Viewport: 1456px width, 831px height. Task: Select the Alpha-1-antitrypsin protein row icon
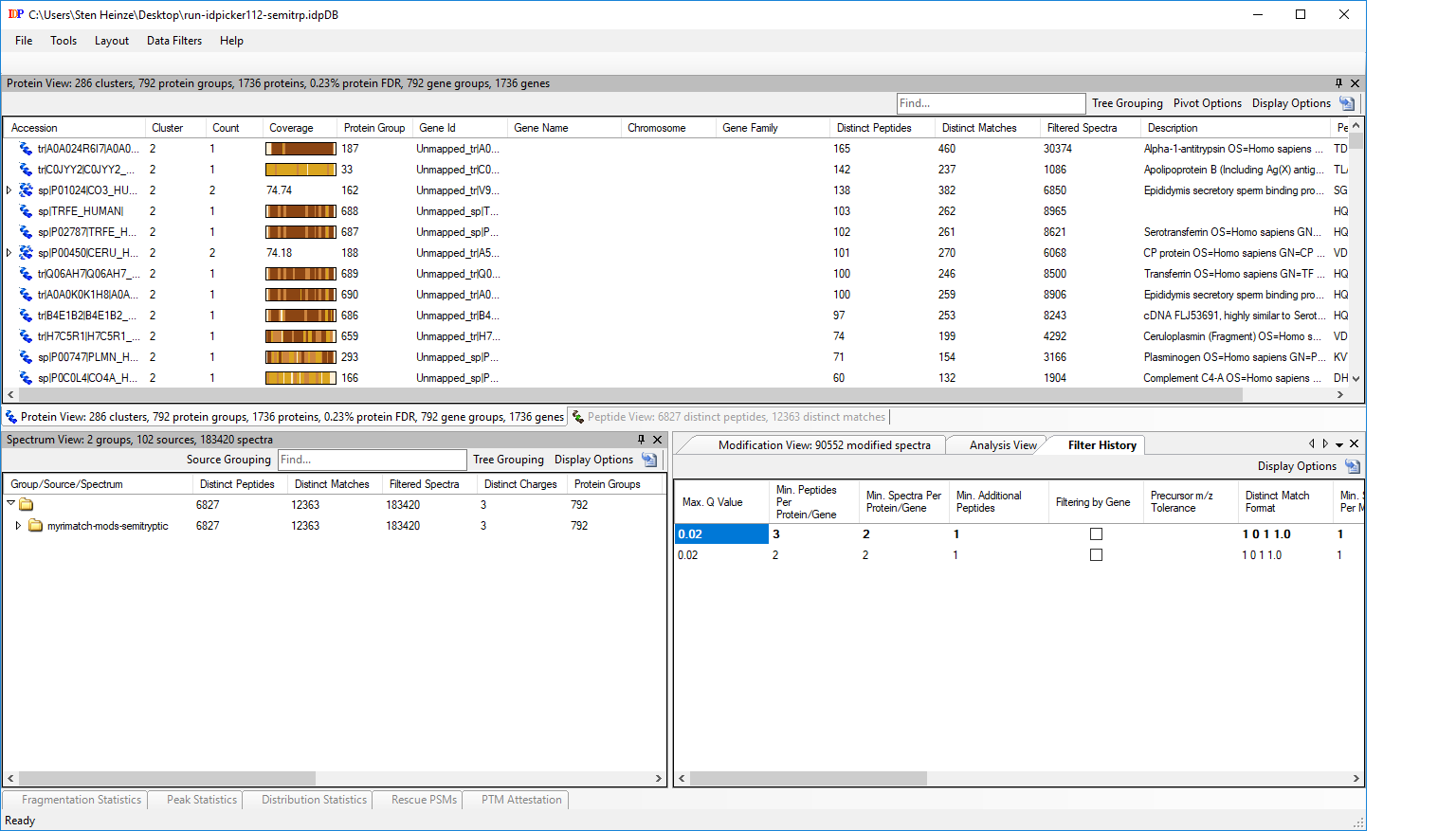[26, 149]
